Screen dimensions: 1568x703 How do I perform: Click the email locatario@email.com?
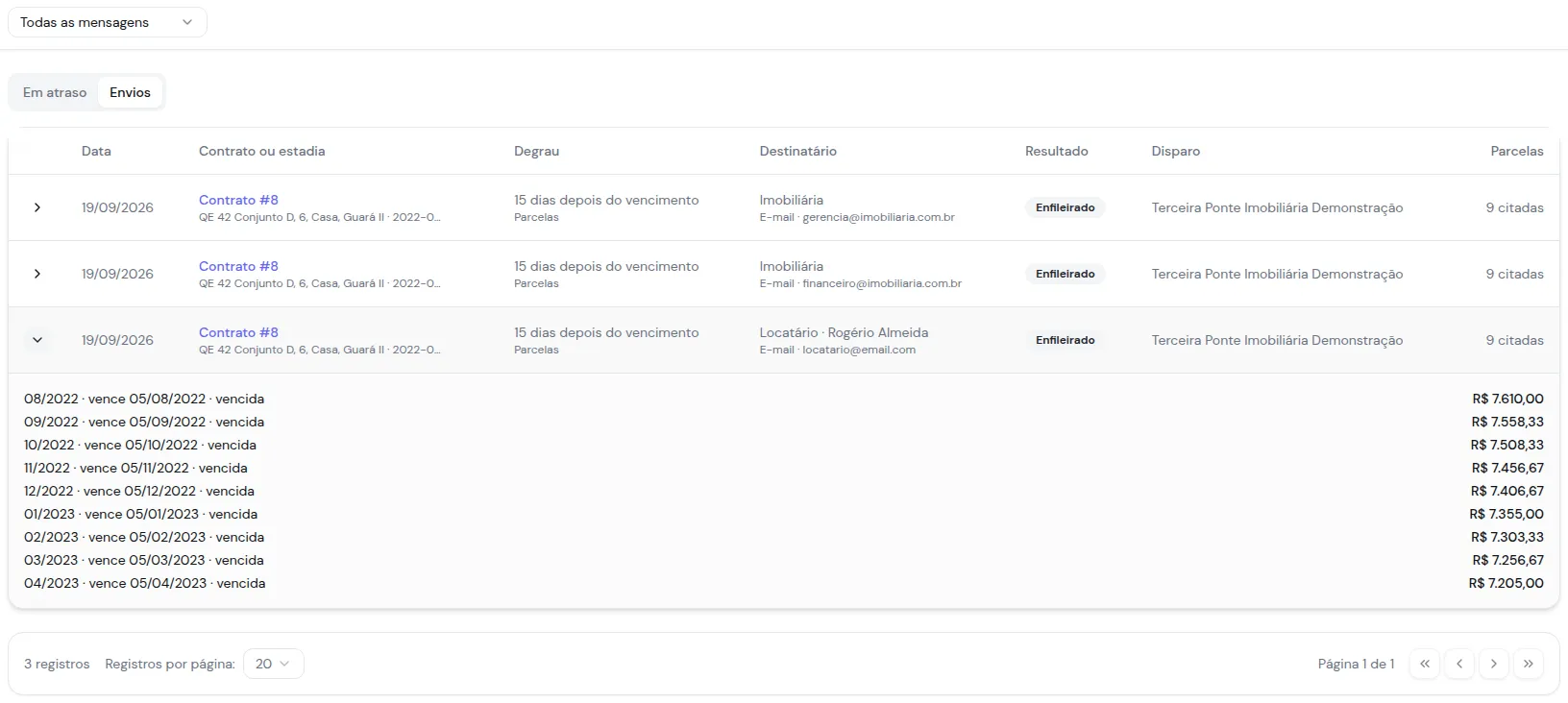[x=859, y=350]
